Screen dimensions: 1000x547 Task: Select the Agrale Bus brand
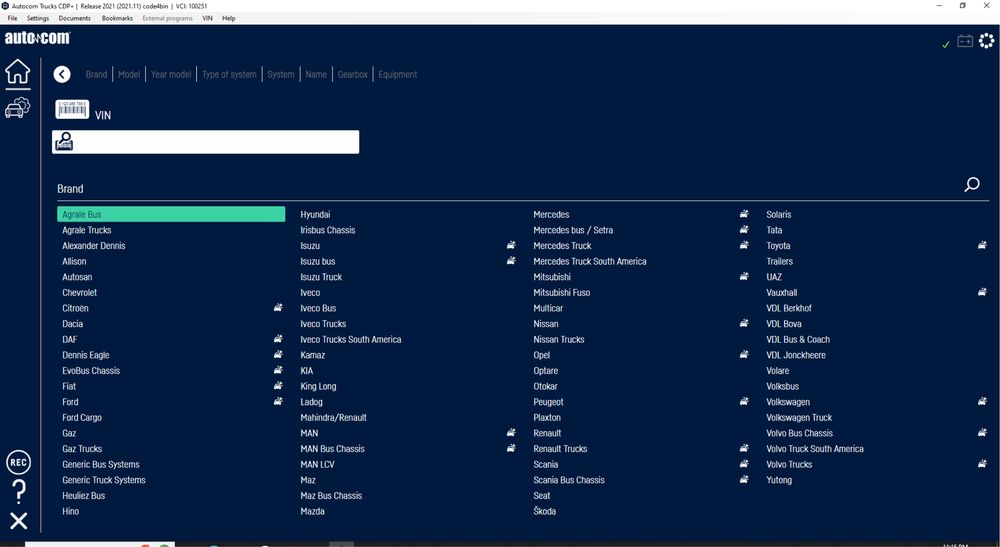coord(171,214)
